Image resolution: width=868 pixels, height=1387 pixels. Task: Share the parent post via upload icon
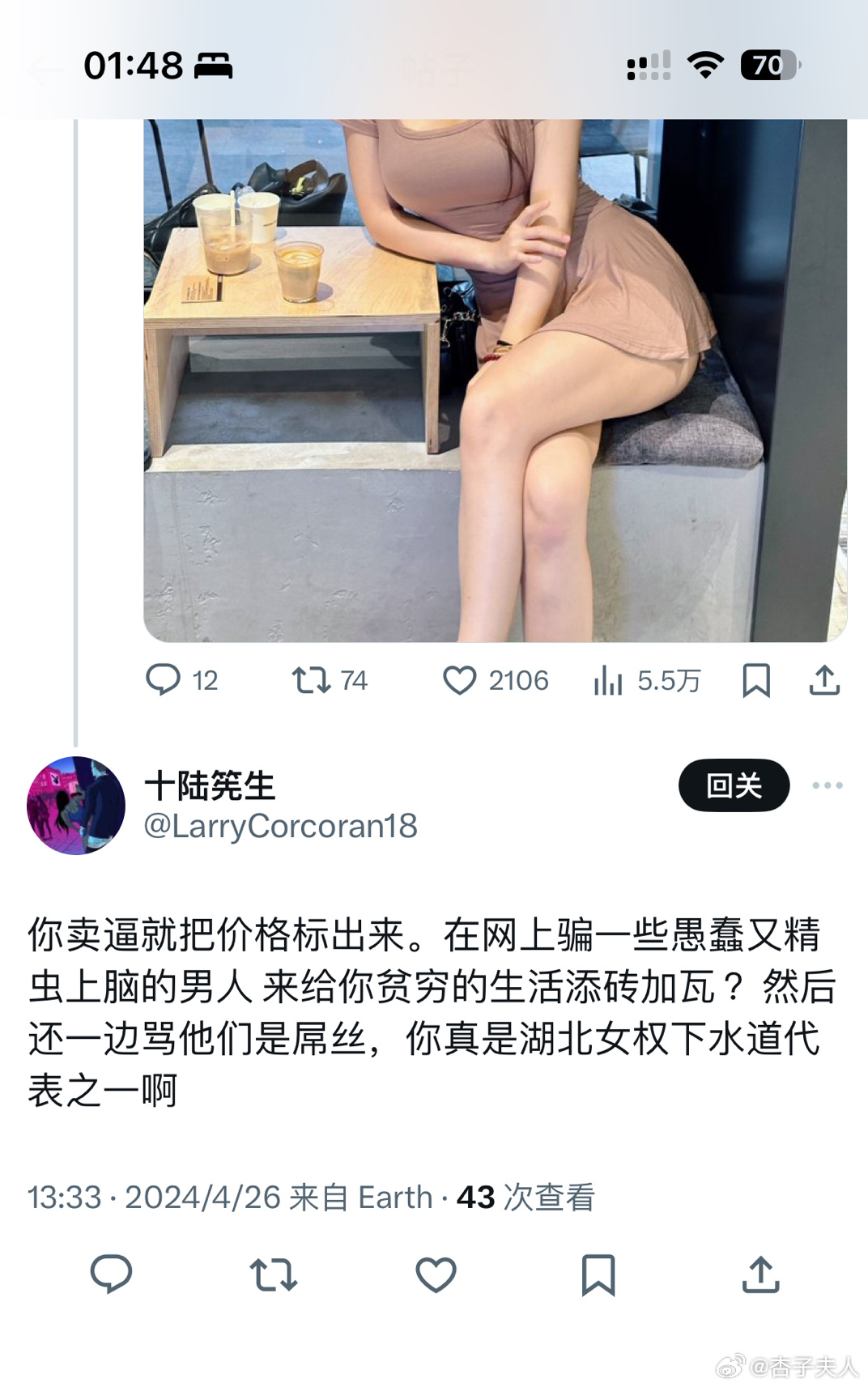824,680
